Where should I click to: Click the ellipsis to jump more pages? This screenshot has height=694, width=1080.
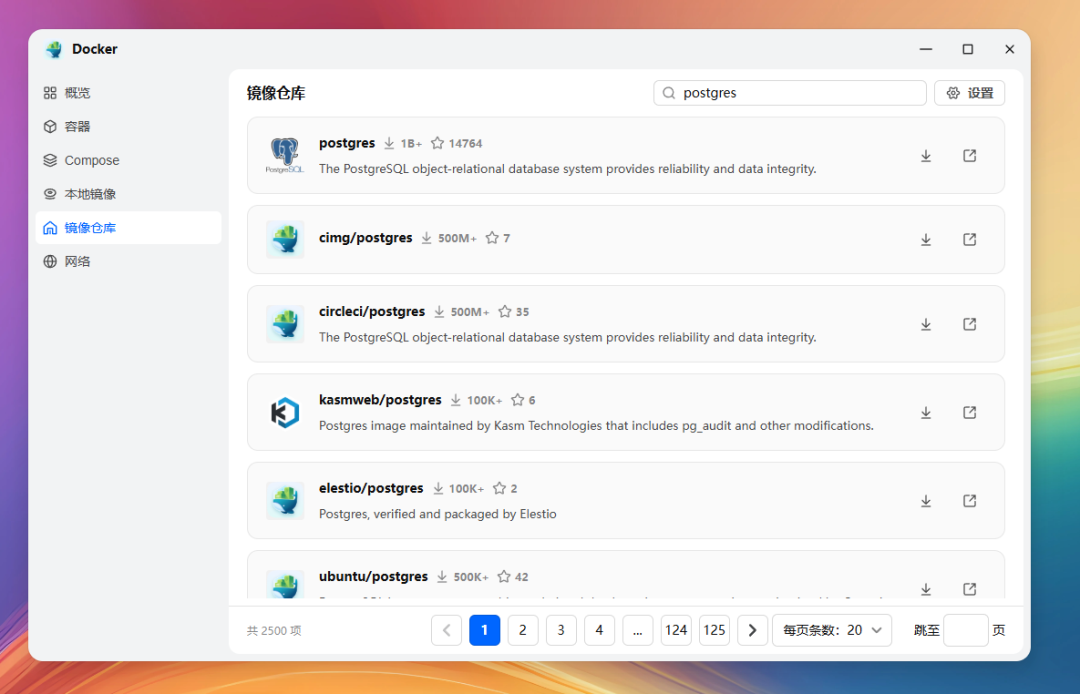coord(637,630)
